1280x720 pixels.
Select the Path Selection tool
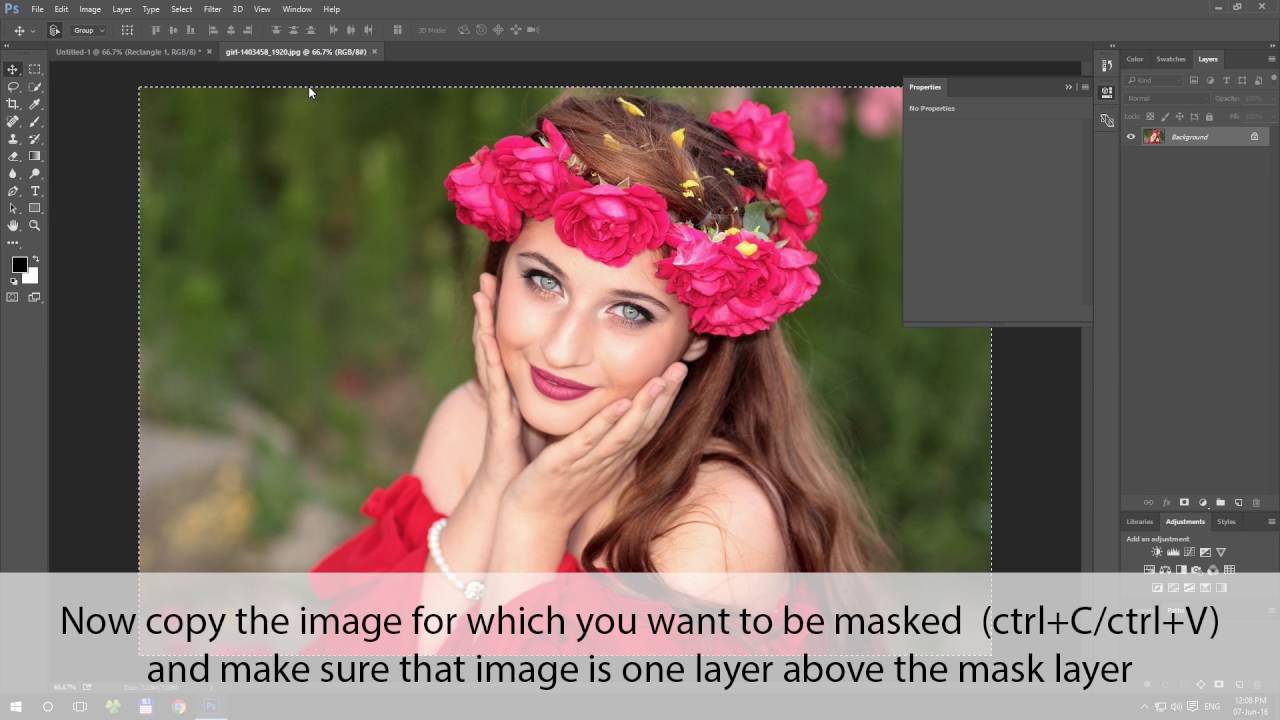click(13, 208)
